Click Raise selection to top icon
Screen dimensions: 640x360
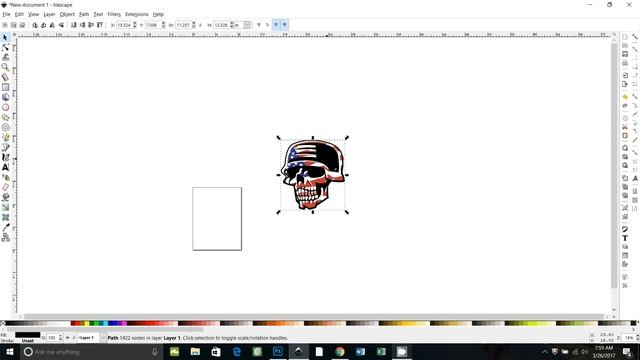pos(100,25)
